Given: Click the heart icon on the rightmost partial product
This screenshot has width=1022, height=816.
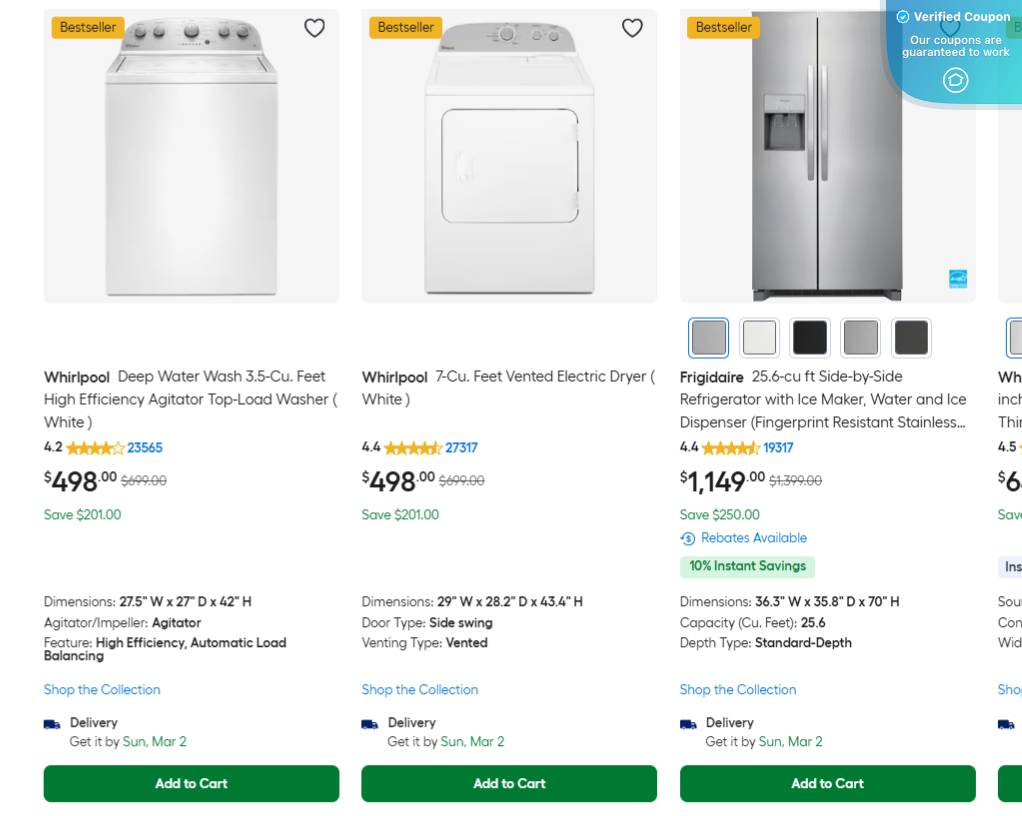Looking at the screenshot, I should tap(950, 28).
